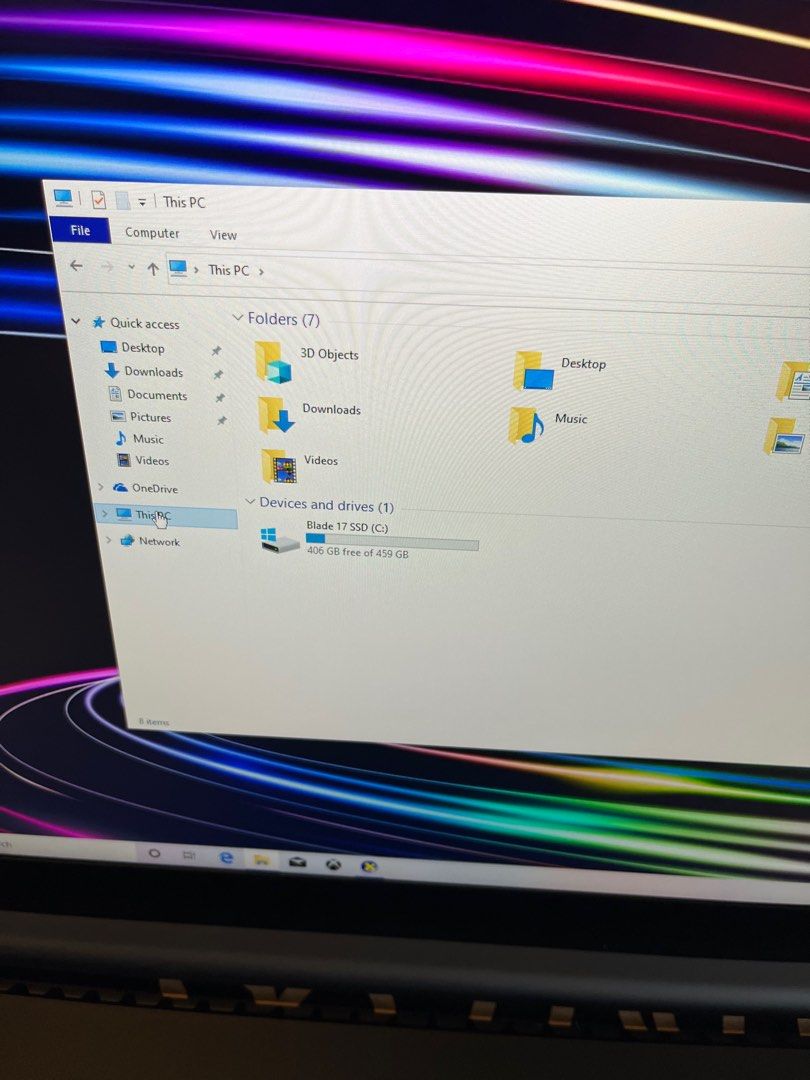Open Pictures in the navigation pane

click(x=150, y=417)
